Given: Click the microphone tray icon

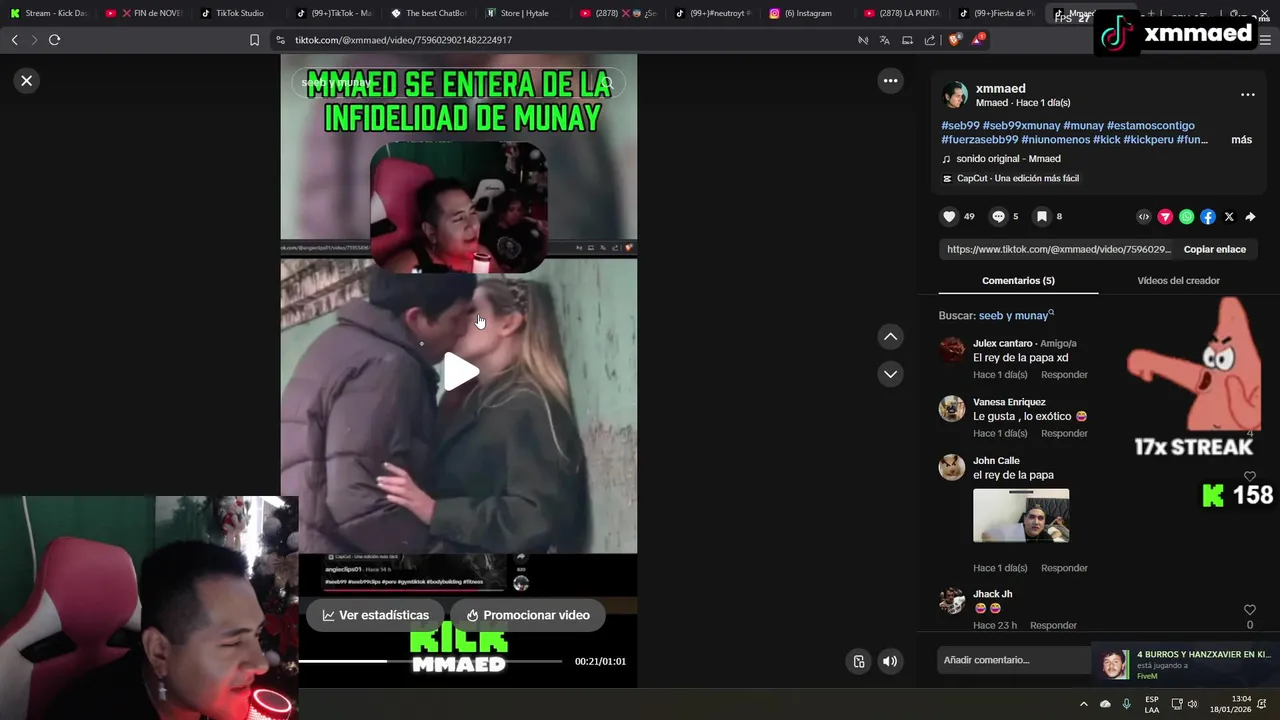Looking at the screenshot, I should pos(1127,704).
